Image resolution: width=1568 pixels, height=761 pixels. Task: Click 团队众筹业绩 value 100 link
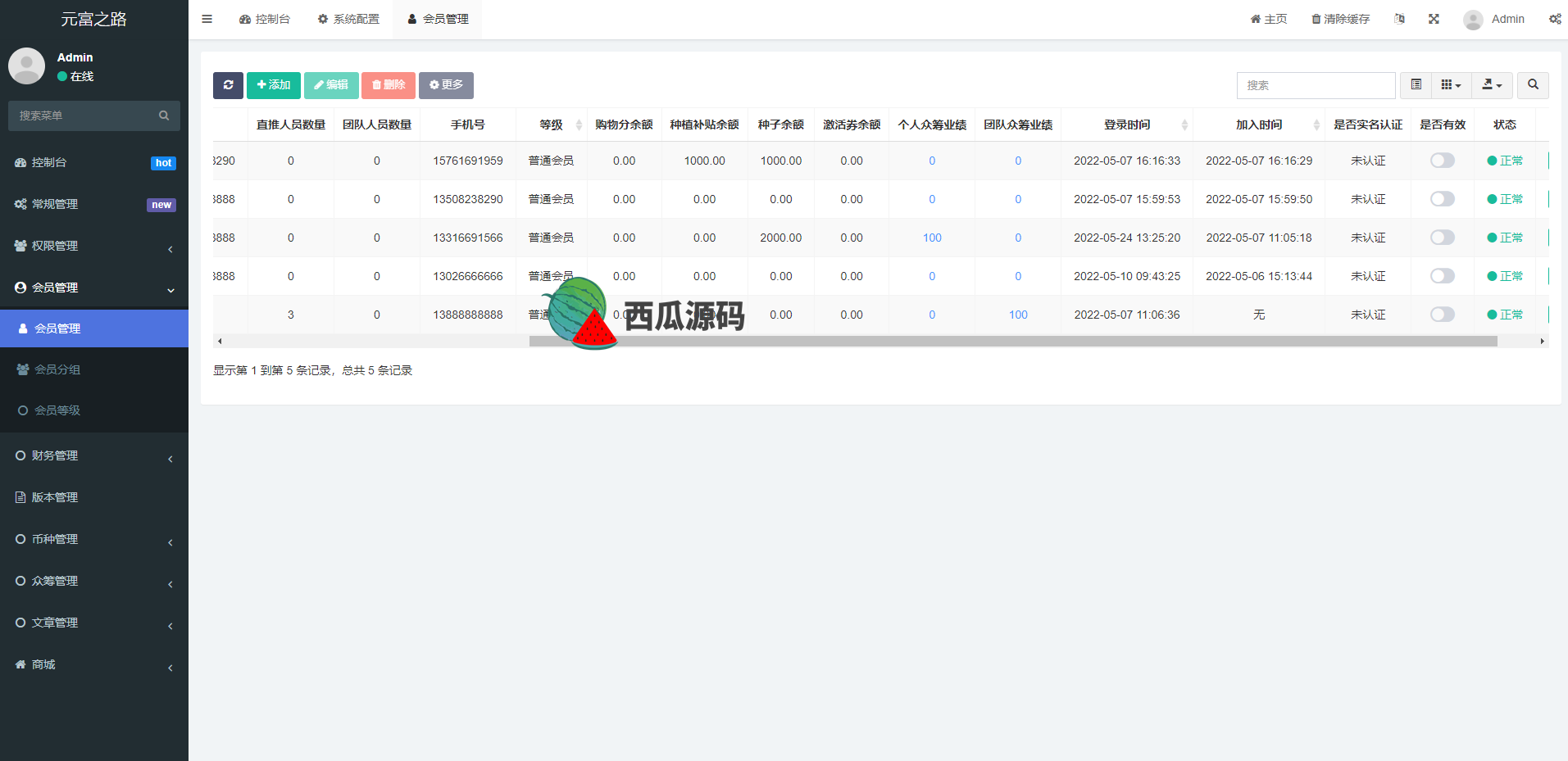click(x=1018, y=315)
